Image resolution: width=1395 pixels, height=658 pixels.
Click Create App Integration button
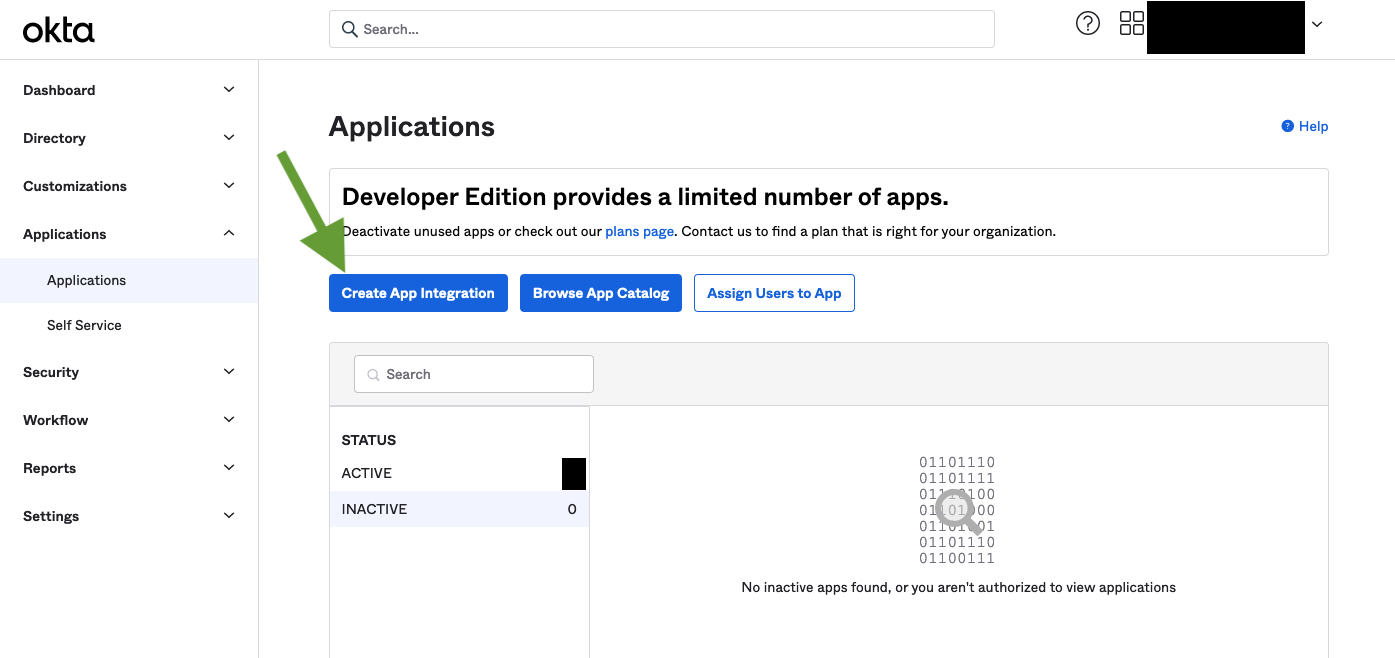418,293
